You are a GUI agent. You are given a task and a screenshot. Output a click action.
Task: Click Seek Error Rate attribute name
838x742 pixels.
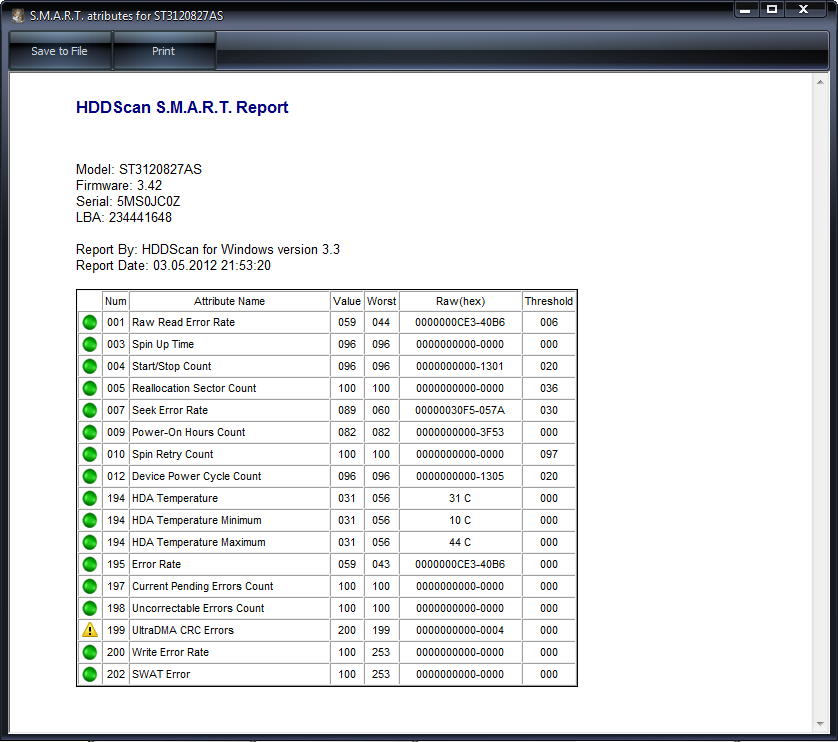coord(170,410)
